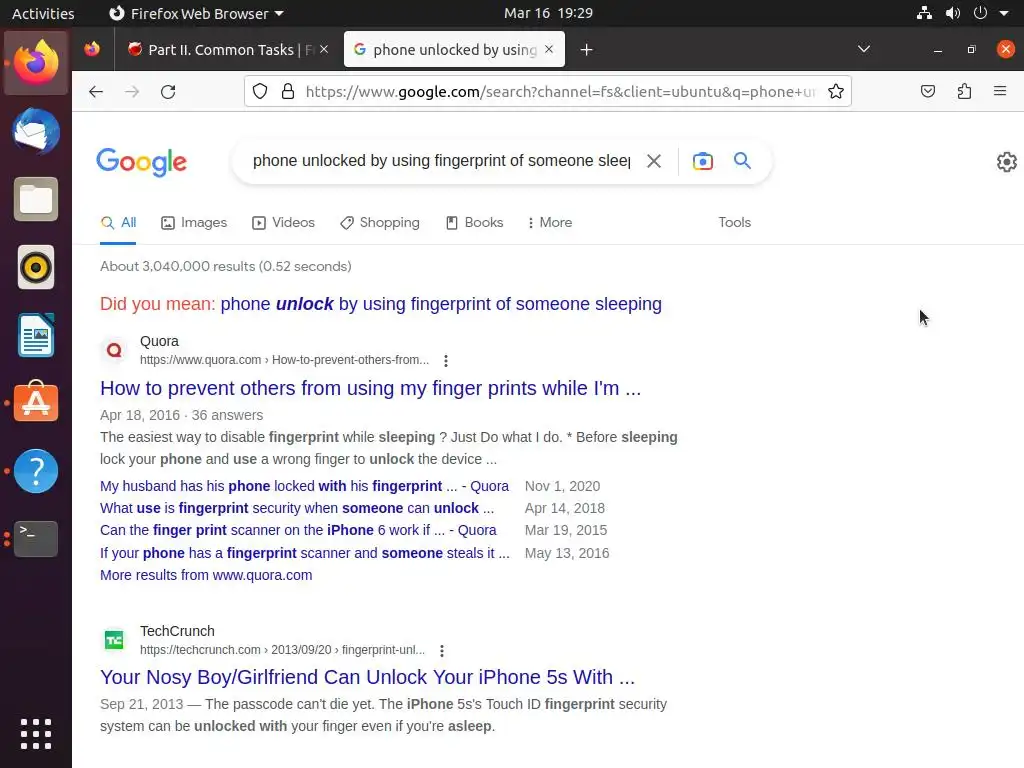Open the Help question mark dock icon
This screenshot has width=1024, height=768.
click(x=36, y=471)
